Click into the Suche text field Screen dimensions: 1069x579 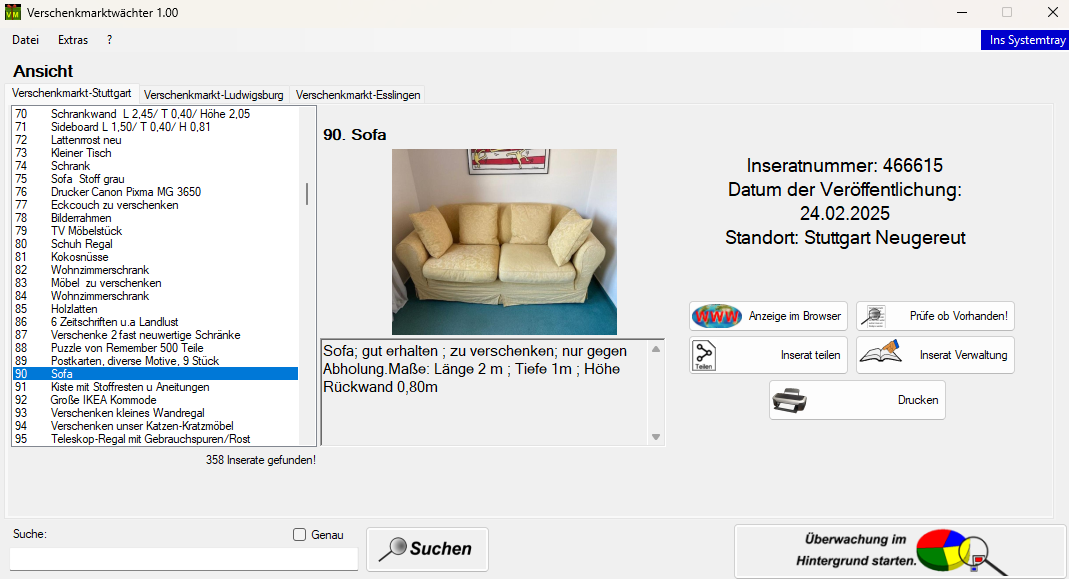pyautogui.click(x=183, y=559)
